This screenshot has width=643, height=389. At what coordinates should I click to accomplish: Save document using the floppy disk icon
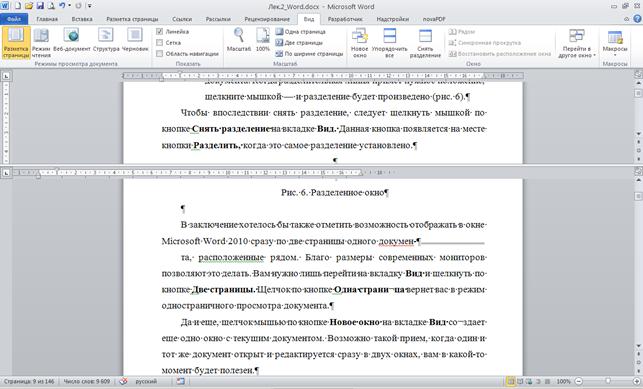click(40, 6)
